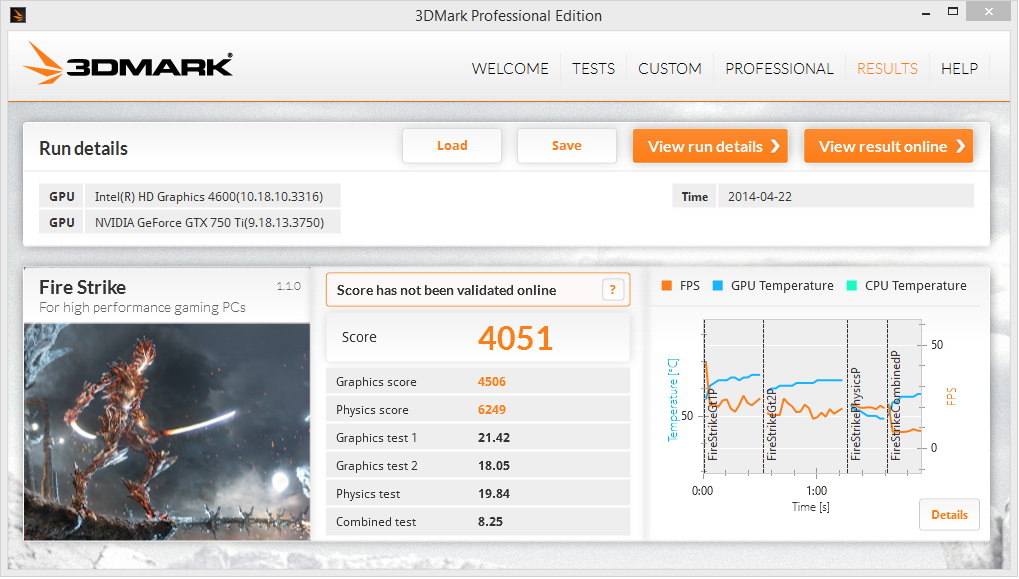This screenshot has height=579, width=1019.
Task: Open chart Details button
Action: (x=949, y=515)
